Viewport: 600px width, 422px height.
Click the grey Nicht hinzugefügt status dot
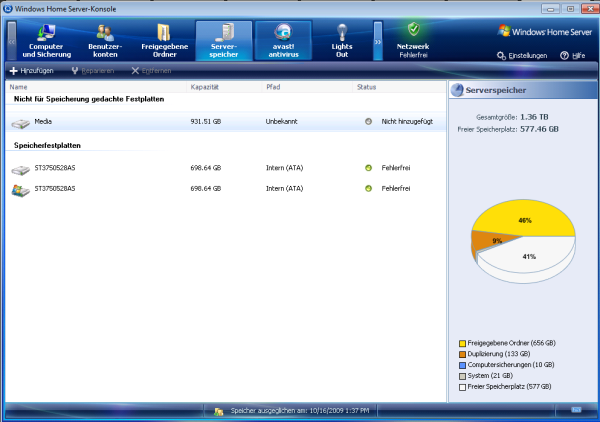pos(368,122)
